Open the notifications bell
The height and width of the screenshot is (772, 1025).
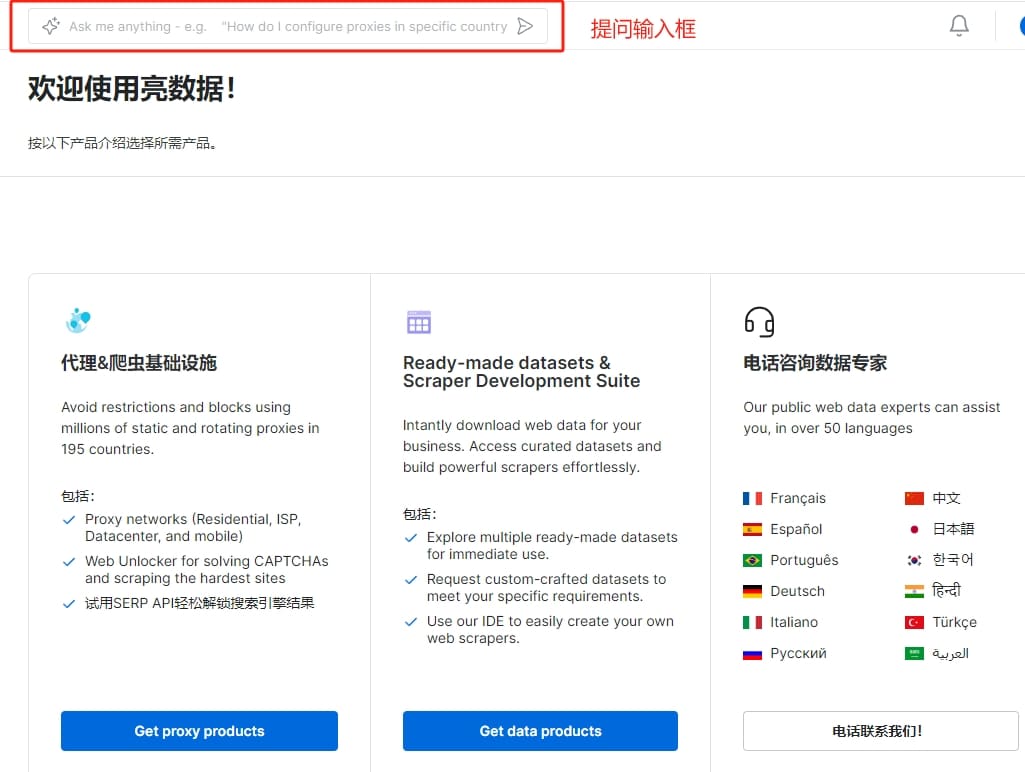click(959, 25)
